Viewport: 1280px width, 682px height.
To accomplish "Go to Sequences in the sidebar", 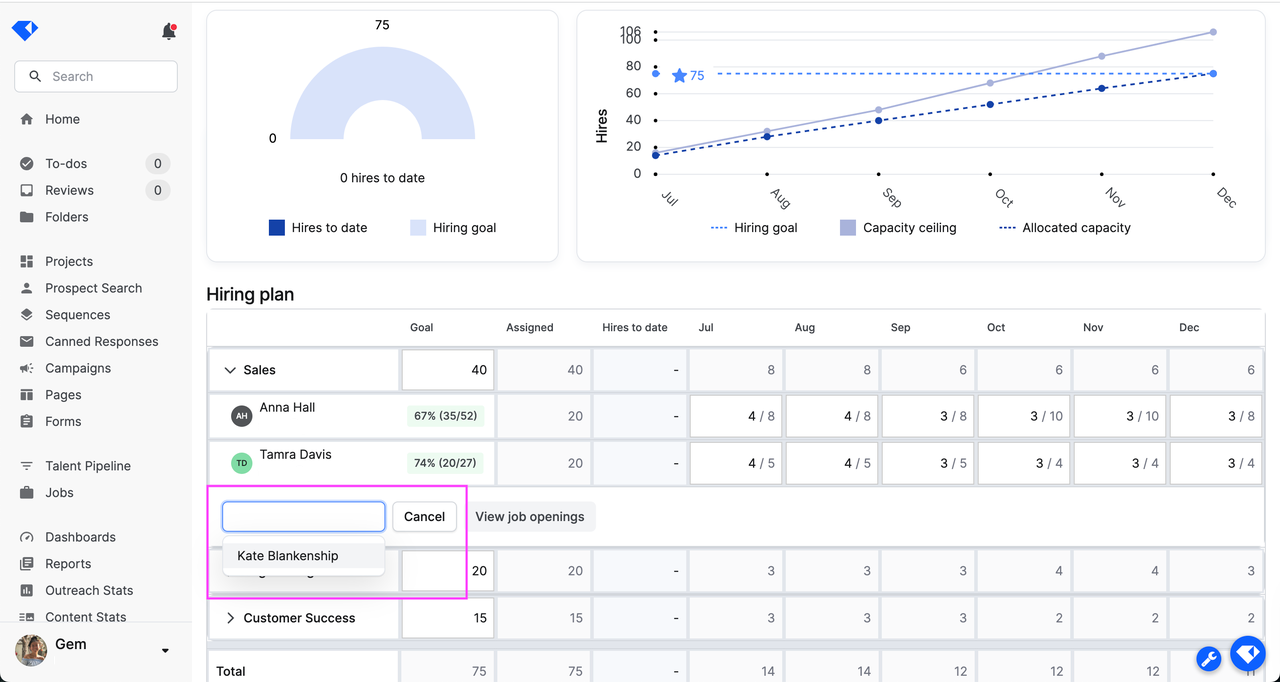I will click(77, 315).
